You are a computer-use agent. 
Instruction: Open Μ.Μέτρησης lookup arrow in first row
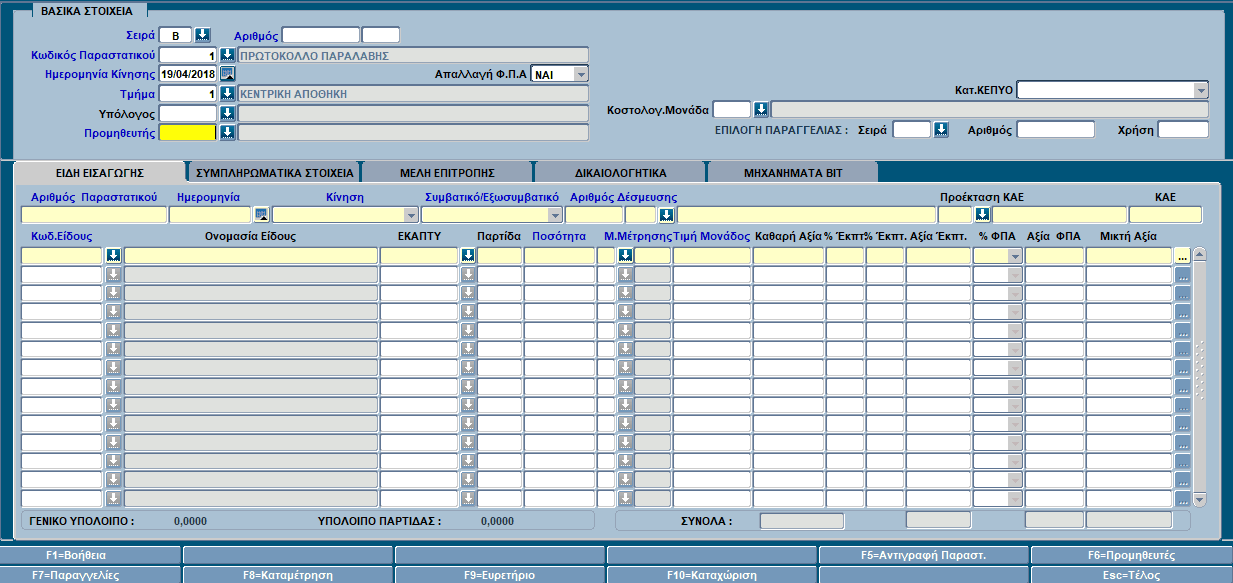coord(625,255)
